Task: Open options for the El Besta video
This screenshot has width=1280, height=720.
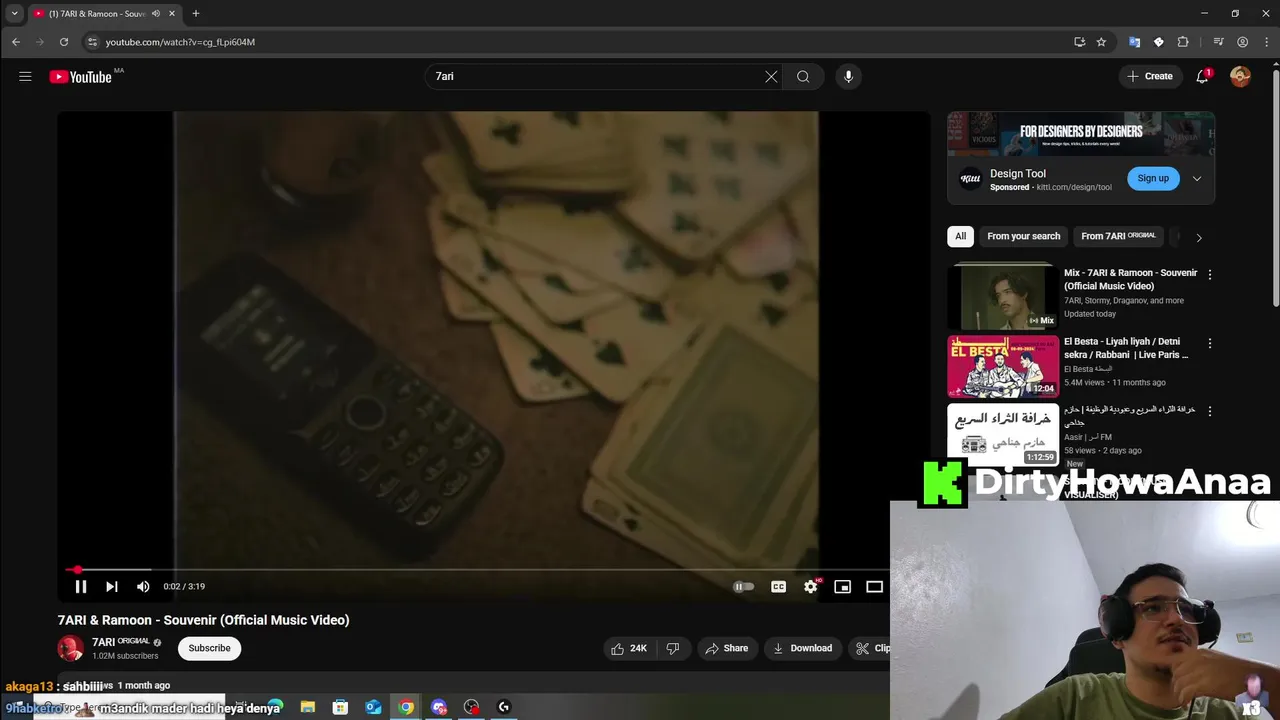Action: (1210, 343)
